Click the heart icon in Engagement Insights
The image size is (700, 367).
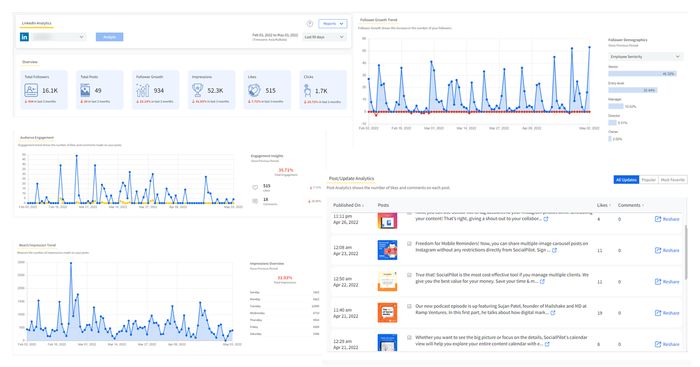coord(255,188)
